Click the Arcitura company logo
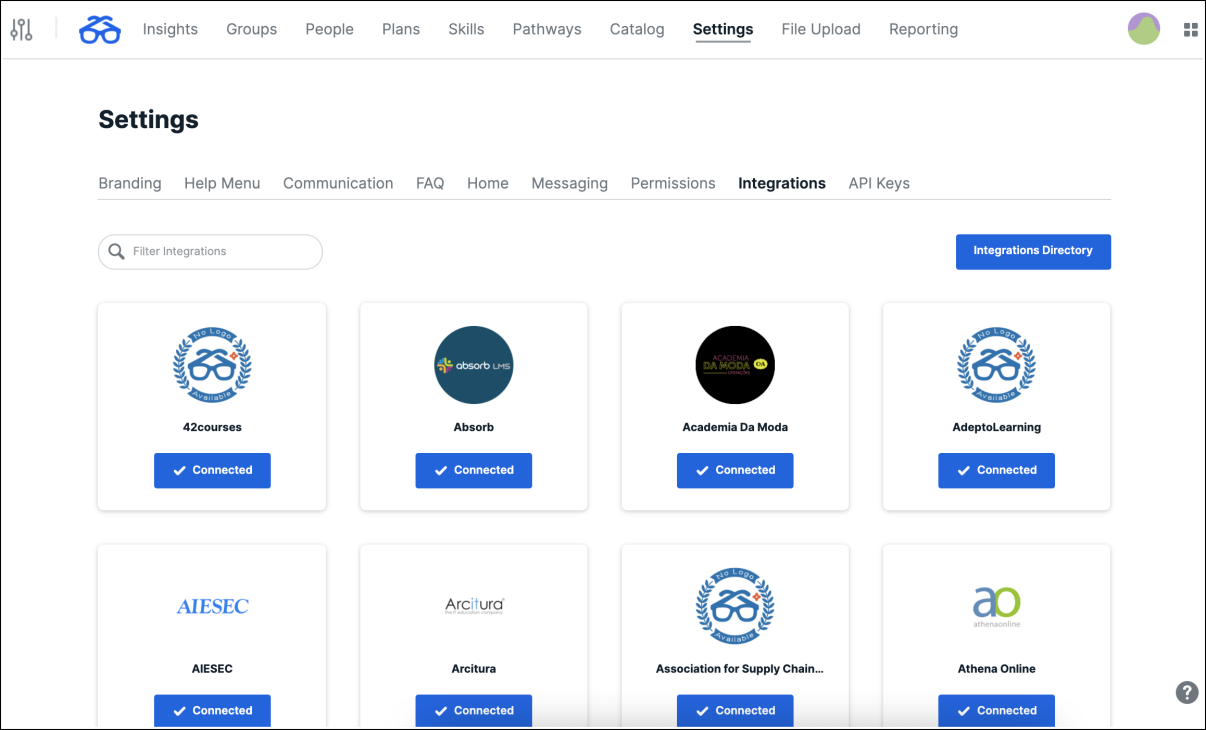The height and width of the screenshot is (730, 1206). tap(473, 607)
